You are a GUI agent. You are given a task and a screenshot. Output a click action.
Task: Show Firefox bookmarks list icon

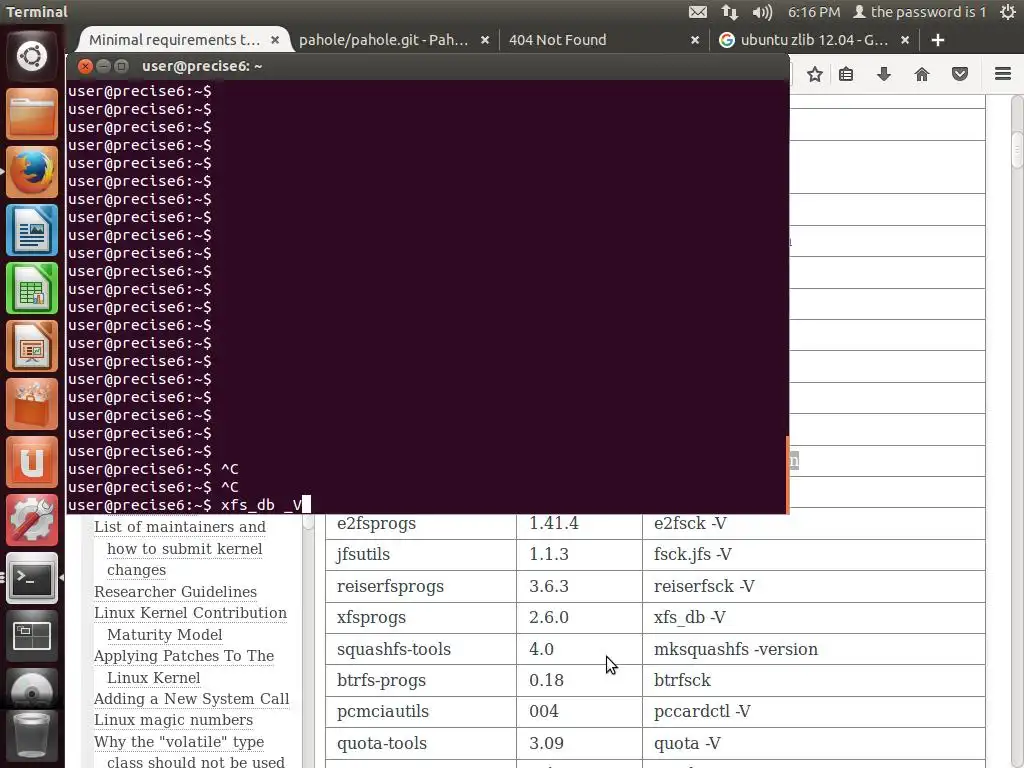(x=846, y=74)
